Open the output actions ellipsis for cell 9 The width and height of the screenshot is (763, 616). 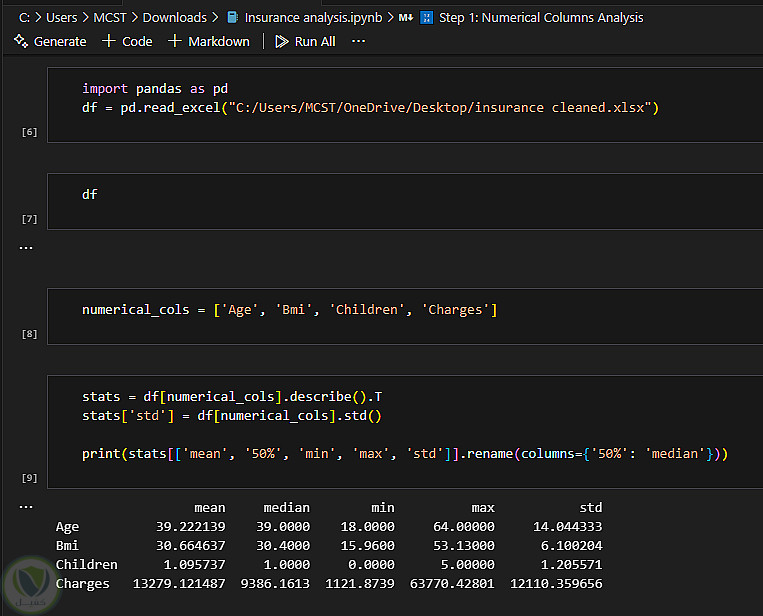tap(26, 507)
